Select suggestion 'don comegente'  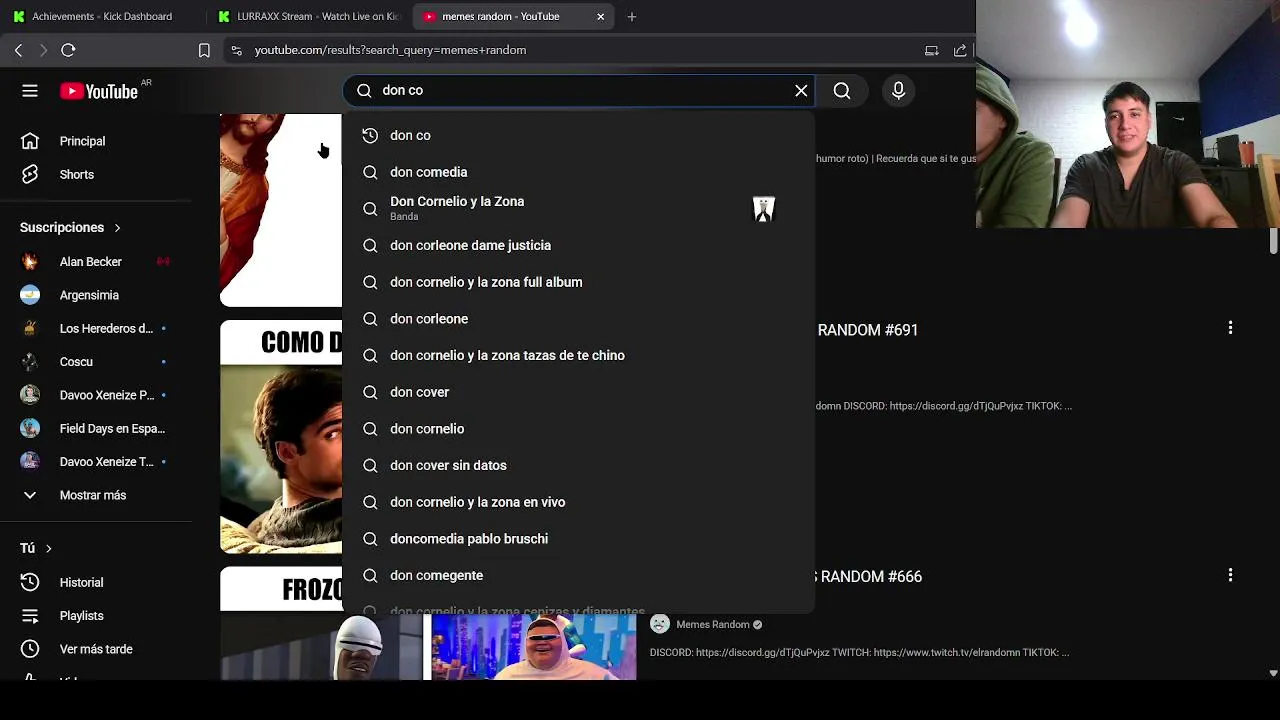click(578, 575)
